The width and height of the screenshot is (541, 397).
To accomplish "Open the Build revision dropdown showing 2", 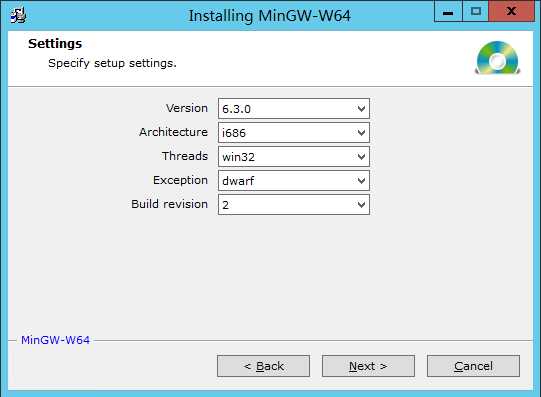I will 294,205.
